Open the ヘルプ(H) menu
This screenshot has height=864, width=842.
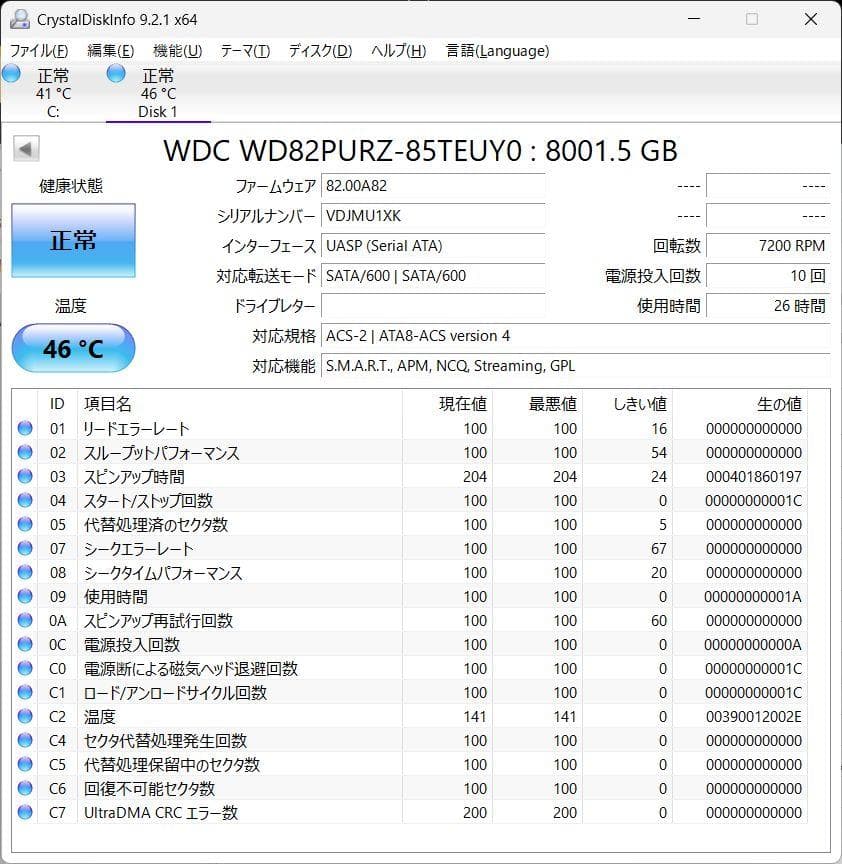tap(398, 51)
